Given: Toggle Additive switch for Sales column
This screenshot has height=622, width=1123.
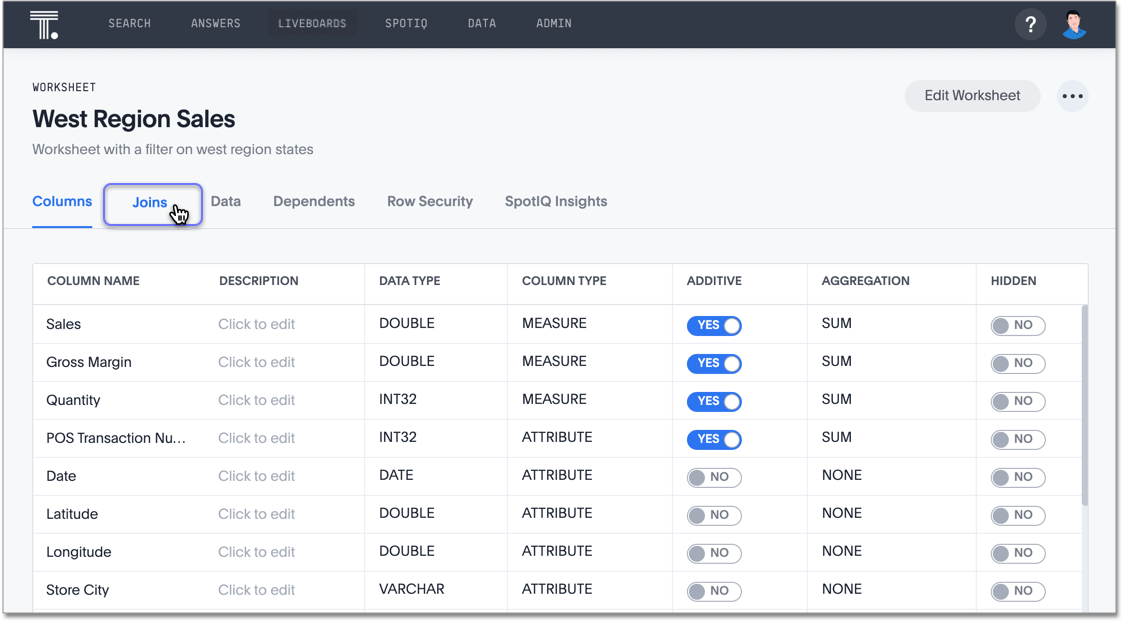Looking at the screenshot, I should 714,325.
